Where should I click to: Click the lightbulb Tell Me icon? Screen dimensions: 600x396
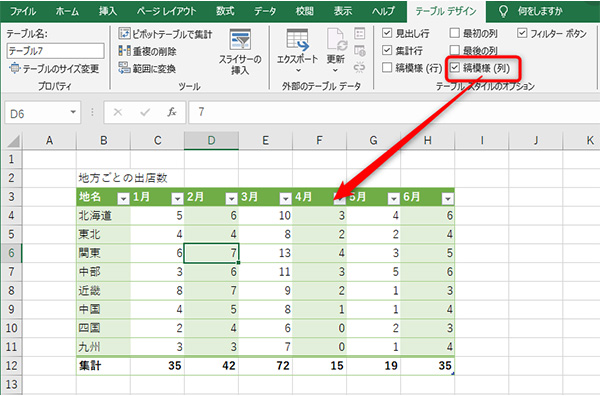(x=503, y=11)
